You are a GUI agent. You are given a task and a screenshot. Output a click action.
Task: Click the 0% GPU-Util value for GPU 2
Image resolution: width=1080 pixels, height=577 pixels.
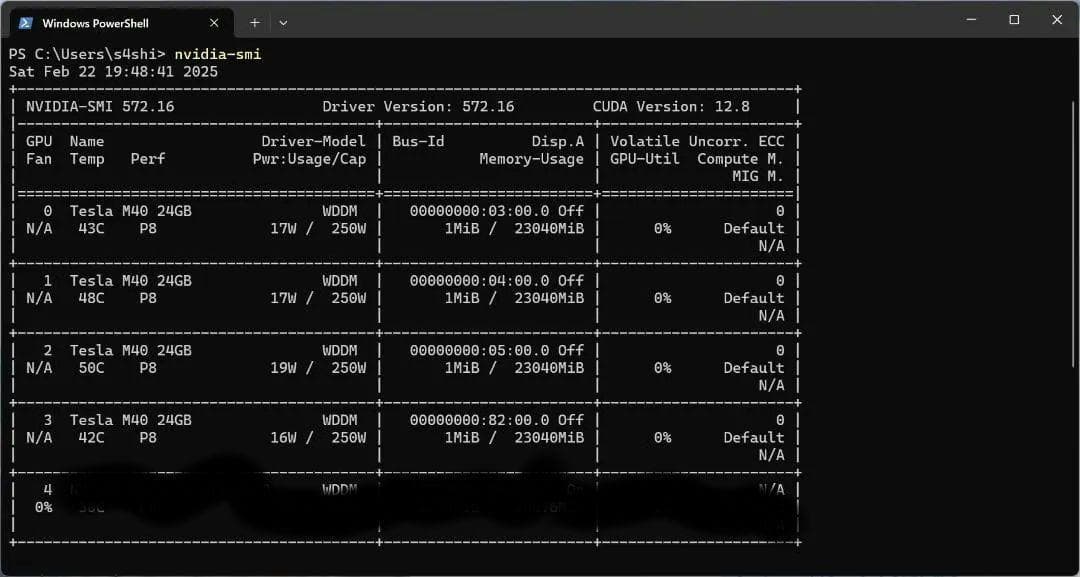coord(664,367)
